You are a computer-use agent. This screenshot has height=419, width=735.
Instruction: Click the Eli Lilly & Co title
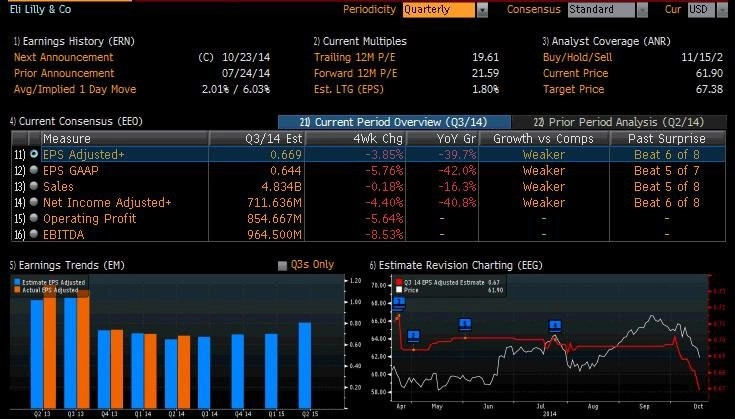click(41, 9)
